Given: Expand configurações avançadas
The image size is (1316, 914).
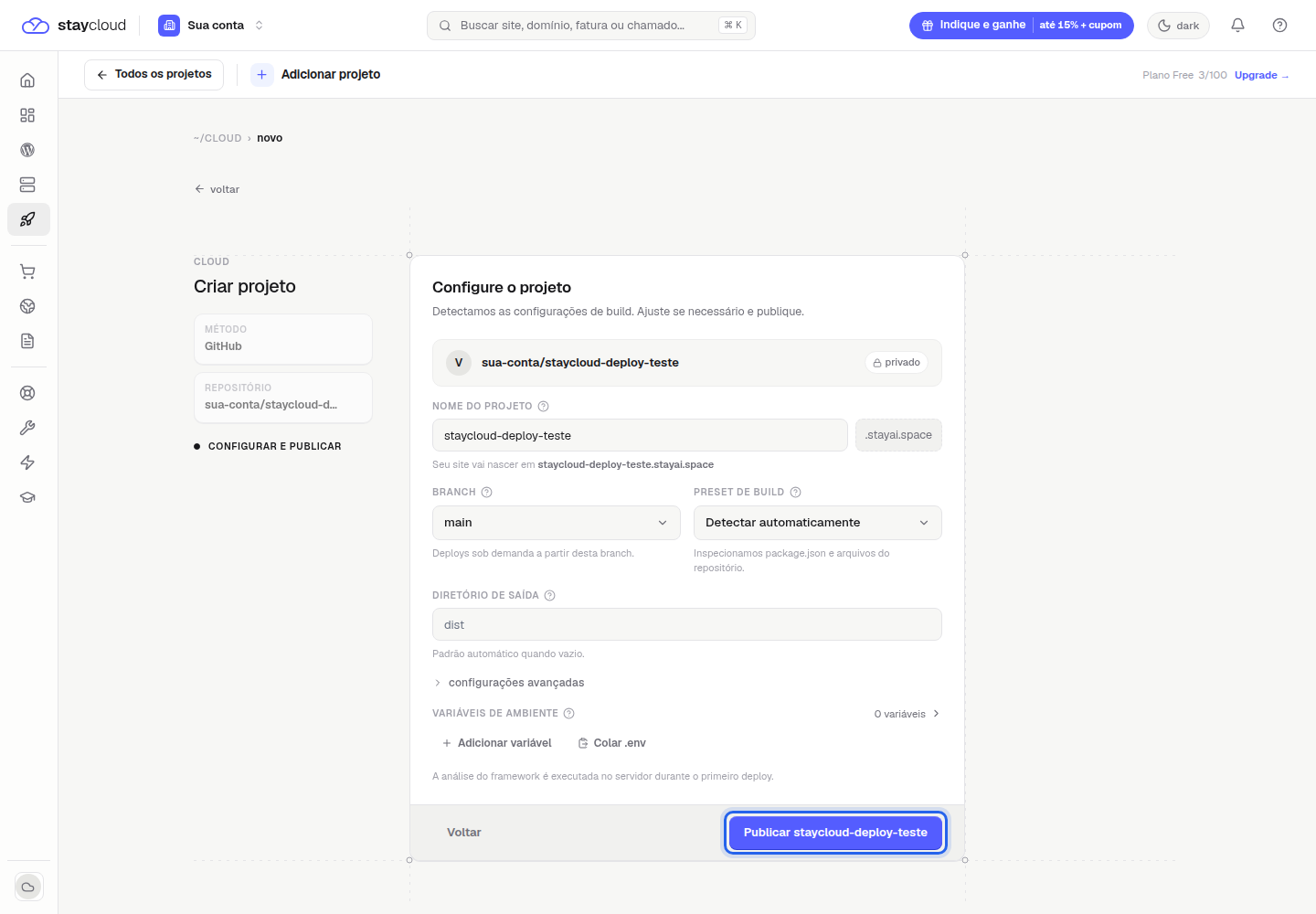Looking at the screenshot, I should (x=508, y=683).
